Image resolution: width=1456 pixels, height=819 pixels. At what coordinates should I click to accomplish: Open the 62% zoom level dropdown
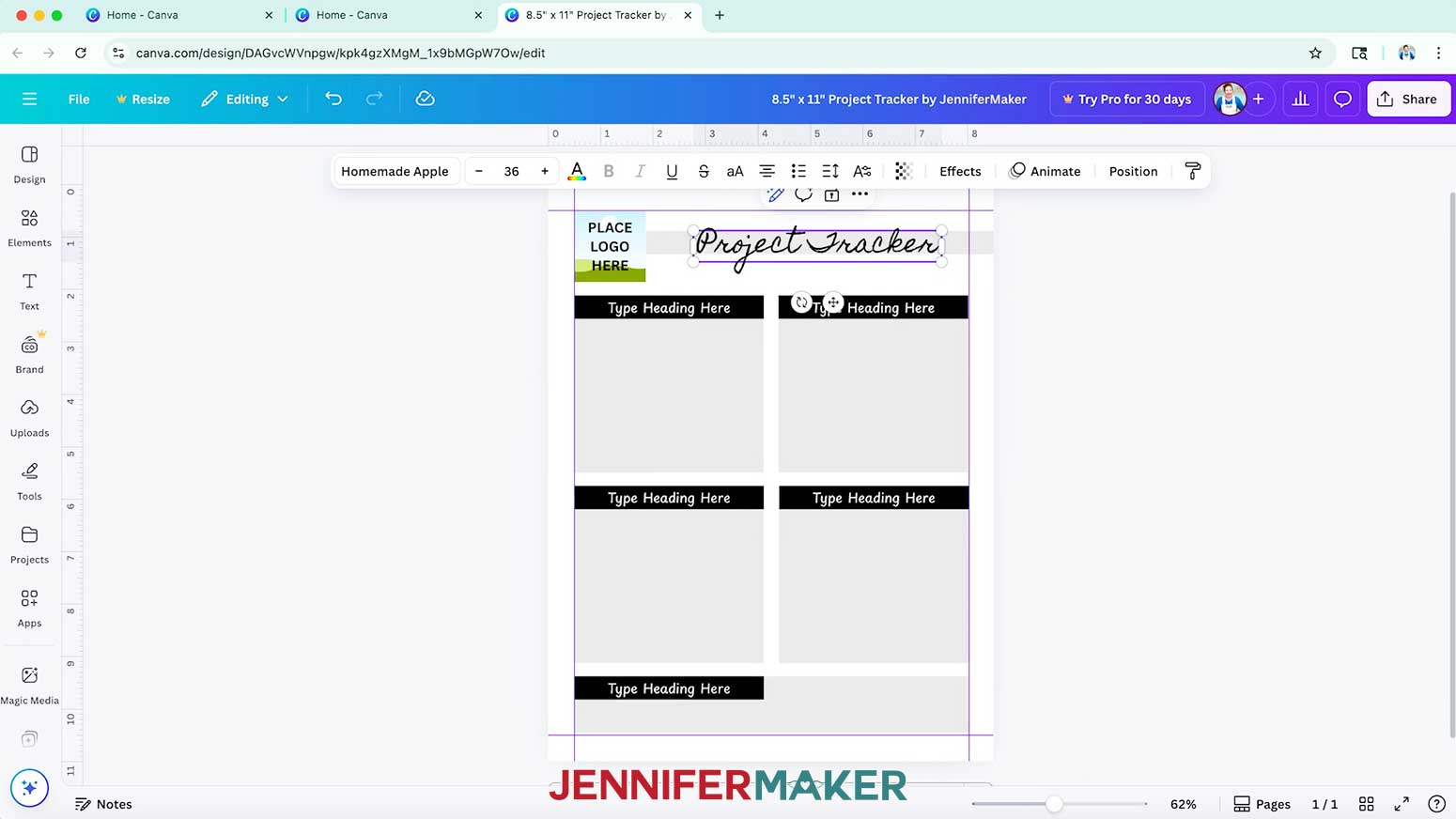[1184, 804]
